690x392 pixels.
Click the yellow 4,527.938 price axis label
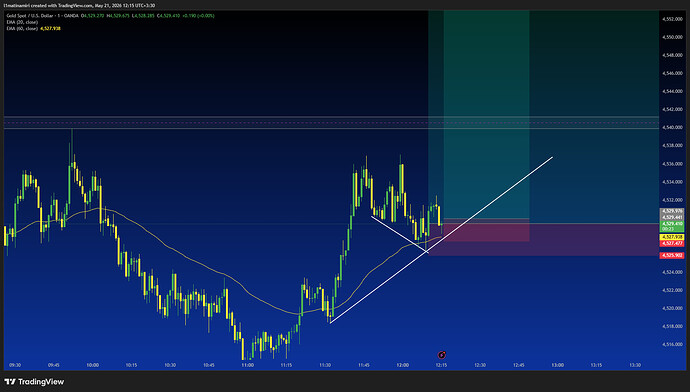pos(672,237)
